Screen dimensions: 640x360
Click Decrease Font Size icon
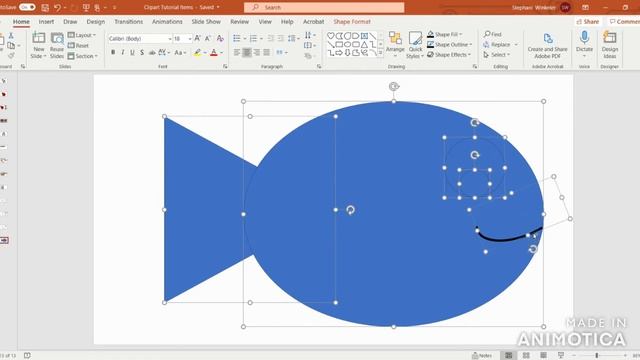pos(208,38)
